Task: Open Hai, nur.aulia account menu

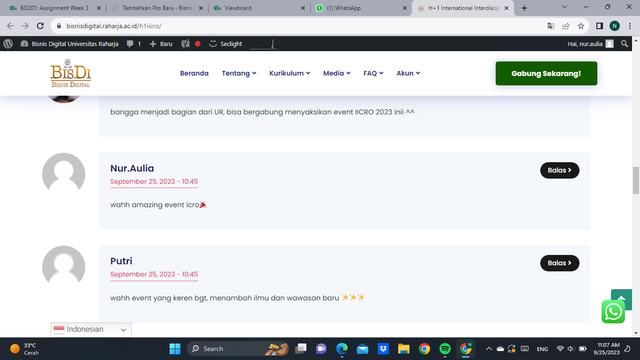Action: click(590, 44)
